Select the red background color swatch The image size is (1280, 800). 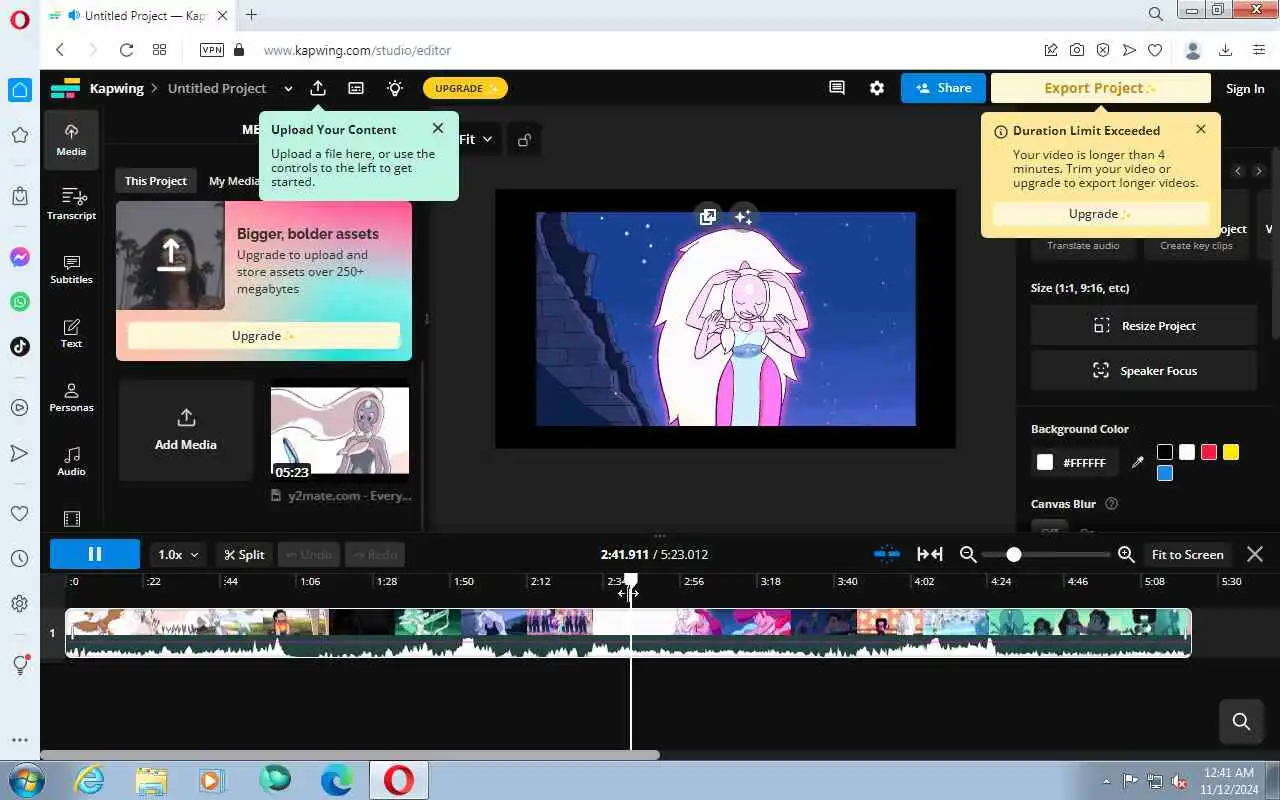(x=1209, y=452)
